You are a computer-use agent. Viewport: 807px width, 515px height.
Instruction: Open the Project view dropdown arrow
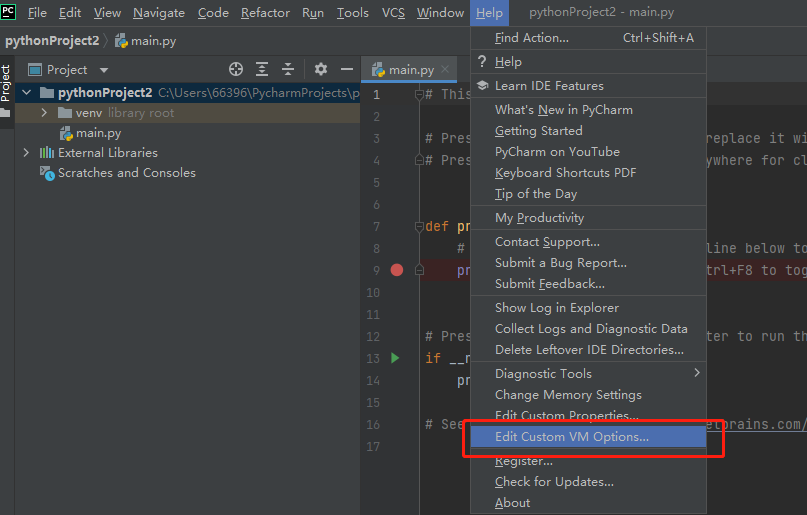tap(104, 70)
